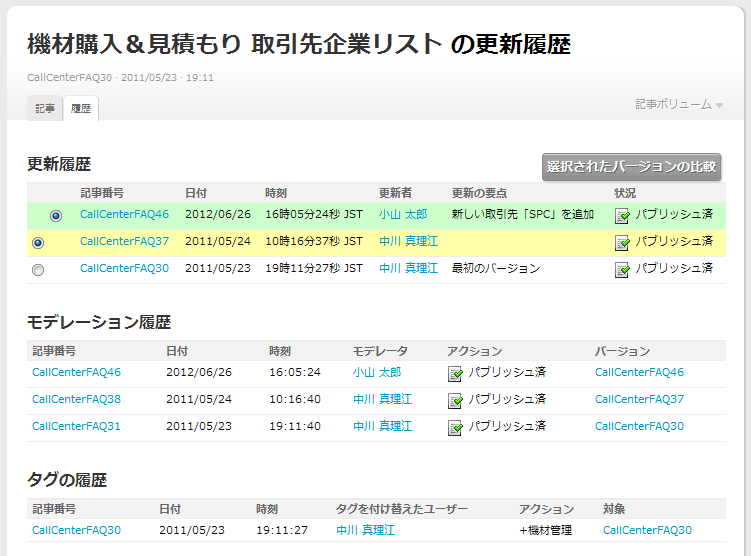Open CallCenterFAQ46 link in update history
Screen dimensions: 751x556
click(124, 214)
